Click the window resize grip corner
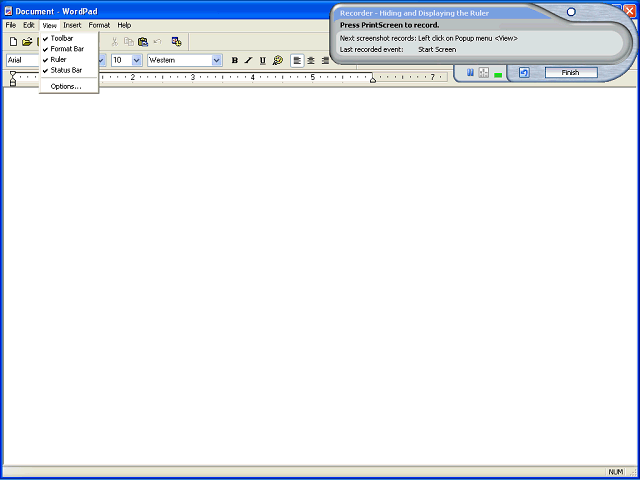Image resolution: width=640 pixels, height=480 pixels. tap(633, 472)
